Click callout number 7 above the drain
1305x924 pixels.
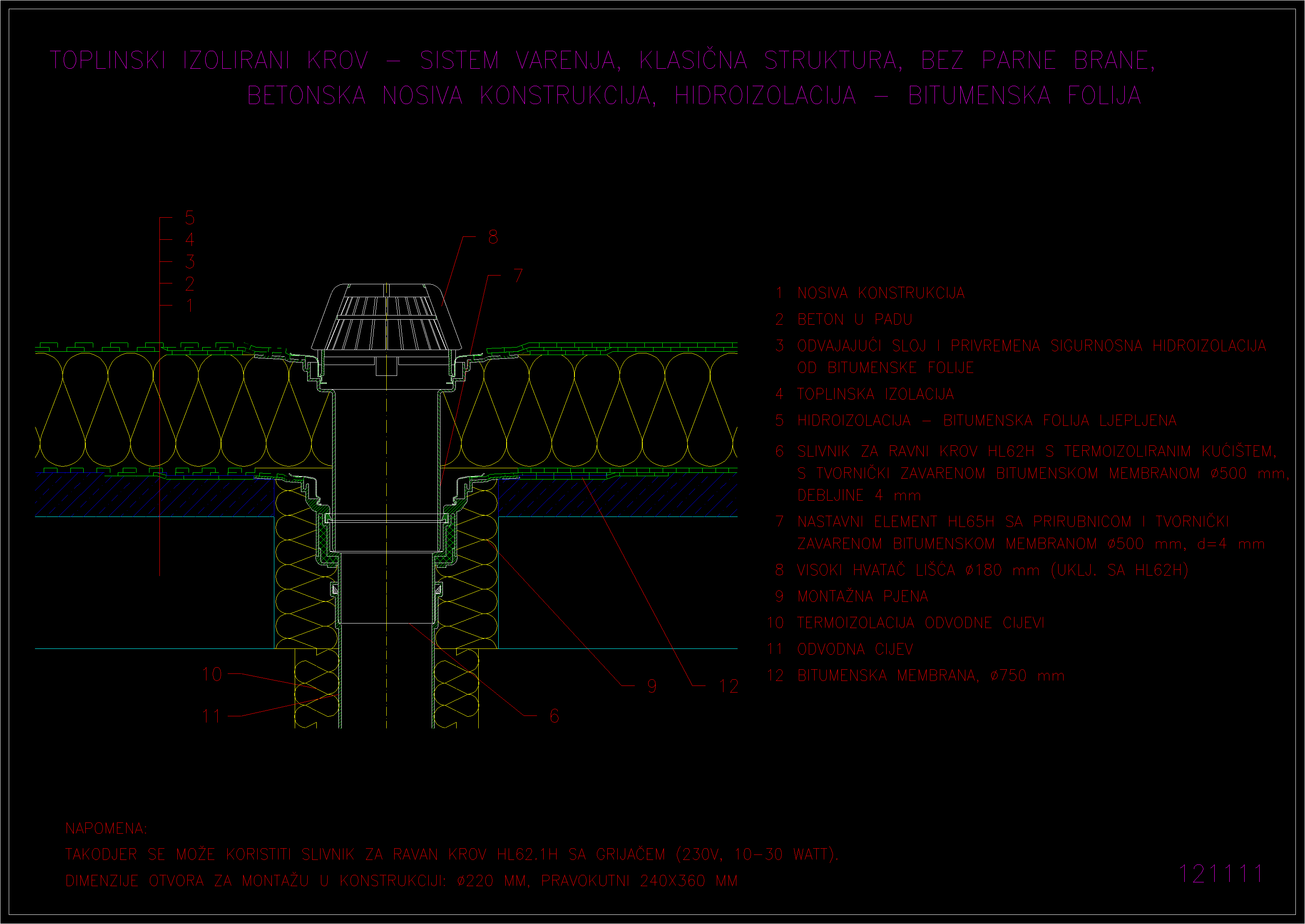[x=518, y=276]
